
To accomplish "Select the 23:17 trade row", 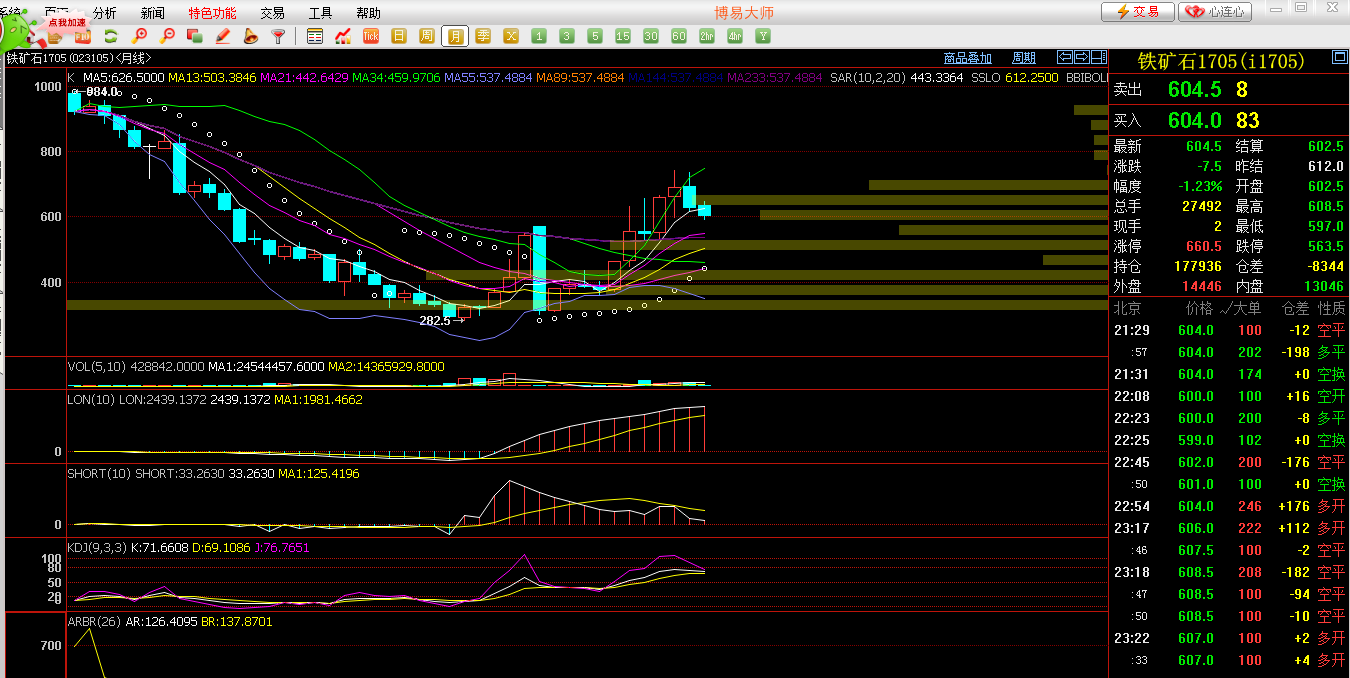I will pos(1229,528).
